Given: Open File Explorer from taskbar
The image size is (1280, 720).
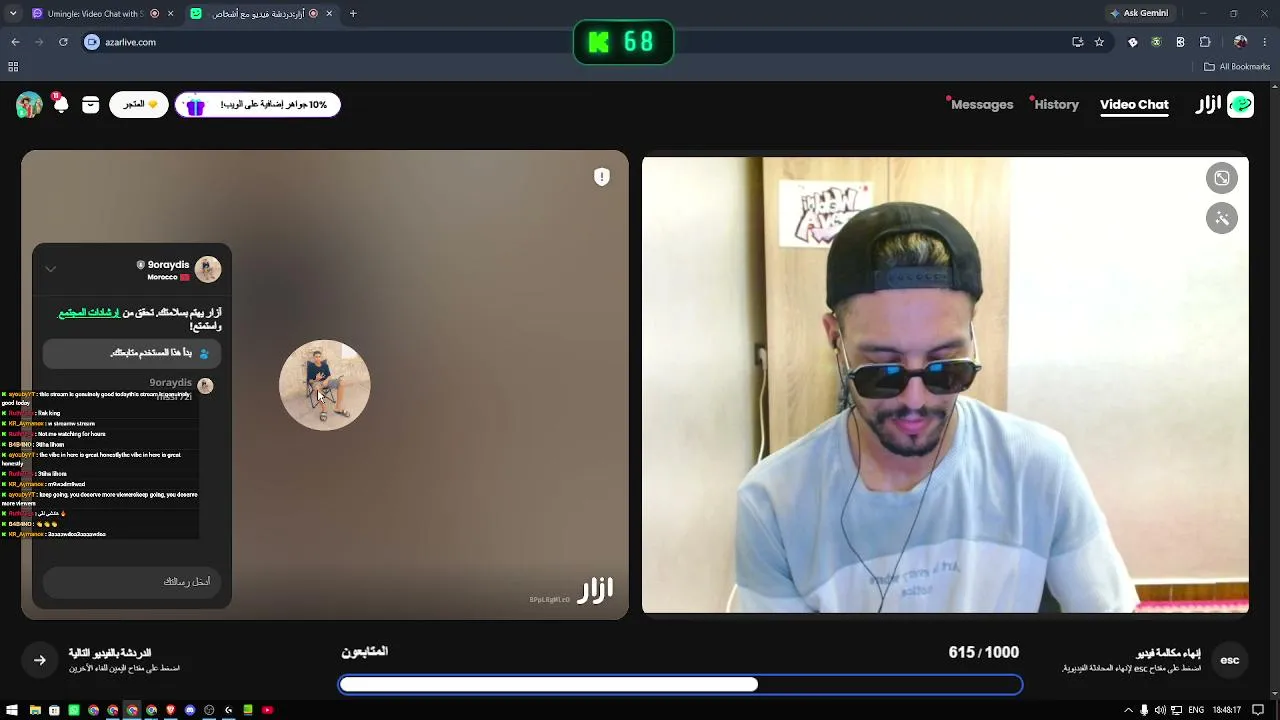Looking at the screenshot, I should tap(35, 710).
